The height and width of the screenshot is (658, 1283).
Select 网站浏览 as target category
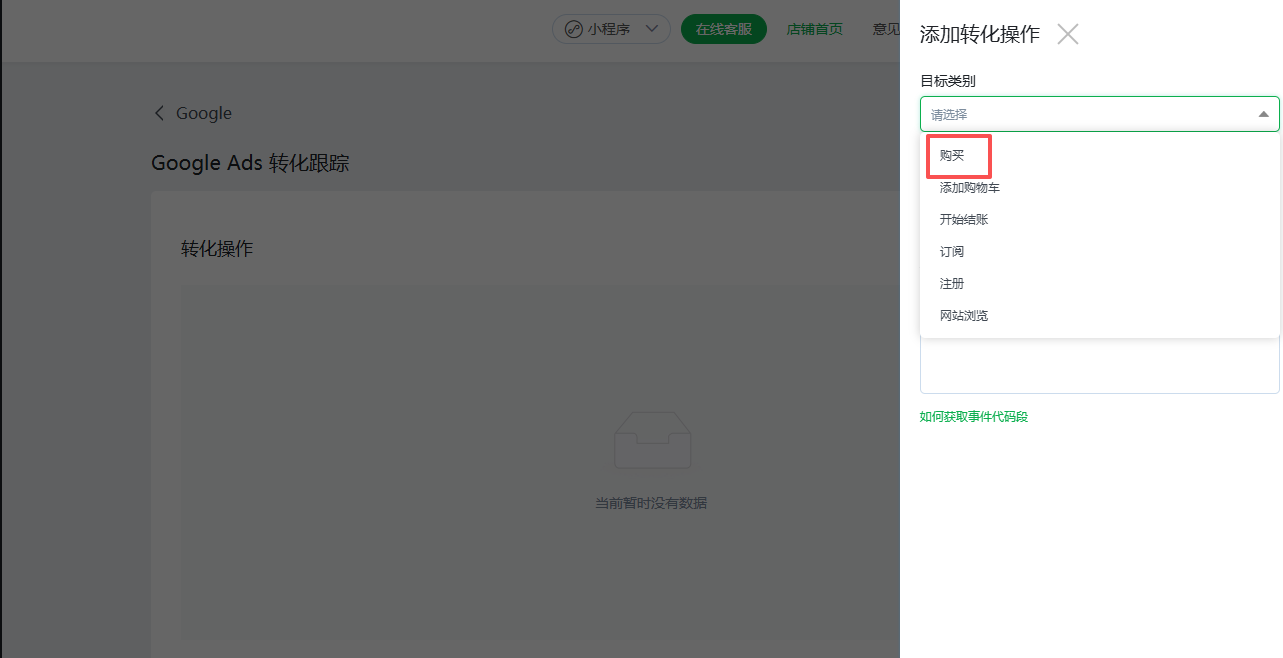964,316
